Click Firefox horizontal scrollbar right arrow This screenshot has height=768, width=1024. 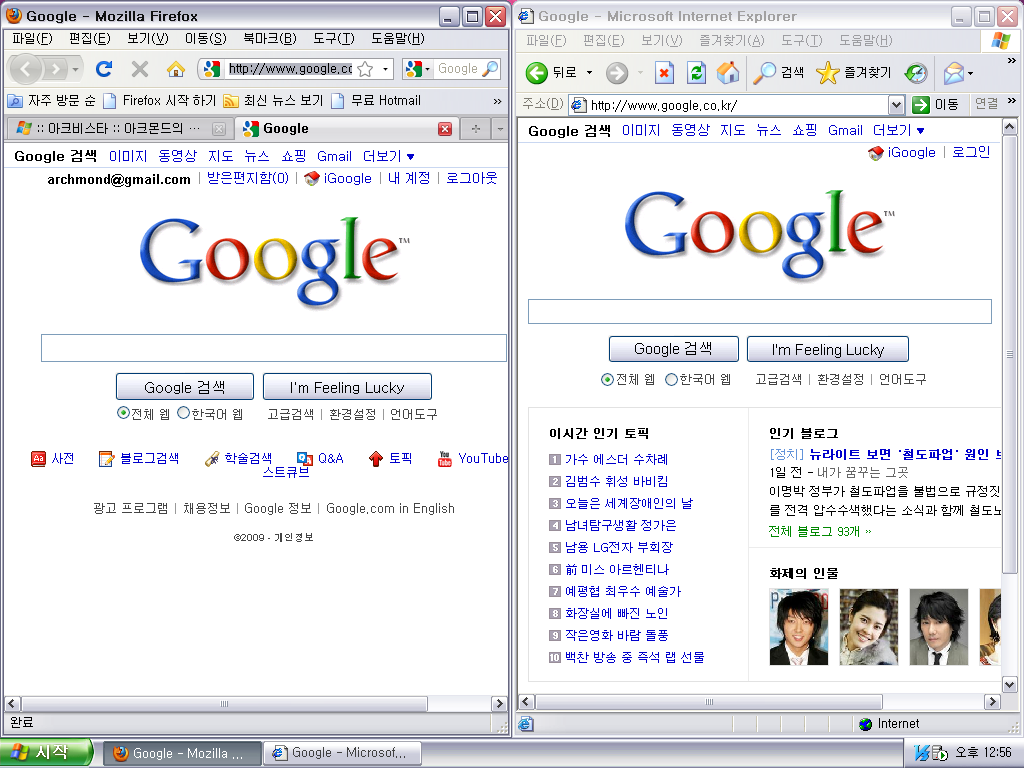pos(499,703)
